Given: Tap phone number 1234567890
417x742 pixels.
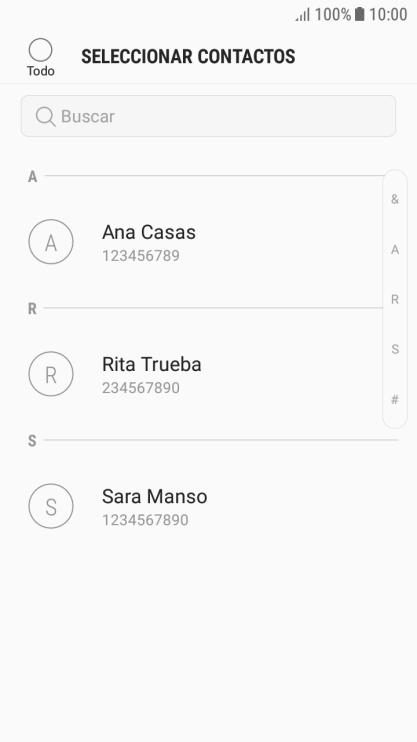Looking at the screenshot, I should pyautogui.click(x=145, y=520).
